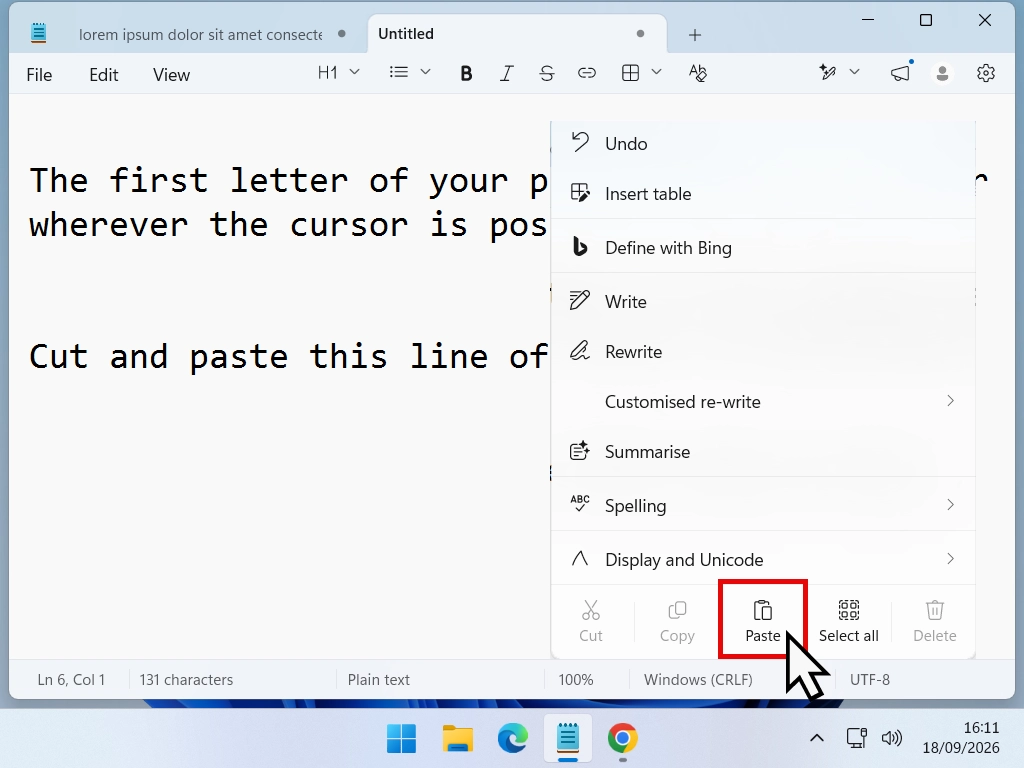The height and width of the screenshot is (768, 1024).
Task: Show hidden system tray icons
Action: (x=816, y=739)
